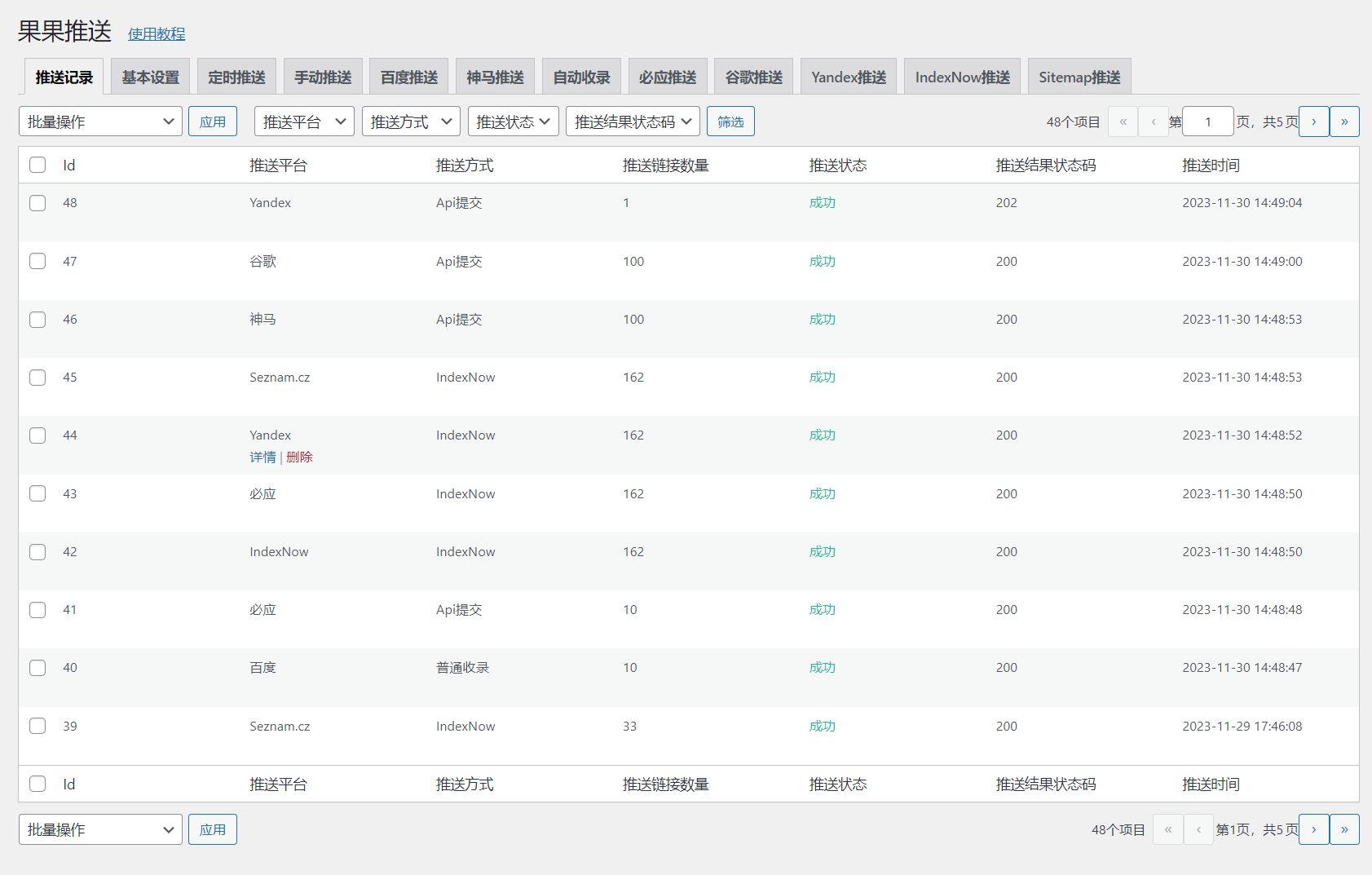
Task: Click 删除 for record 44
Action: coord(299,457)
